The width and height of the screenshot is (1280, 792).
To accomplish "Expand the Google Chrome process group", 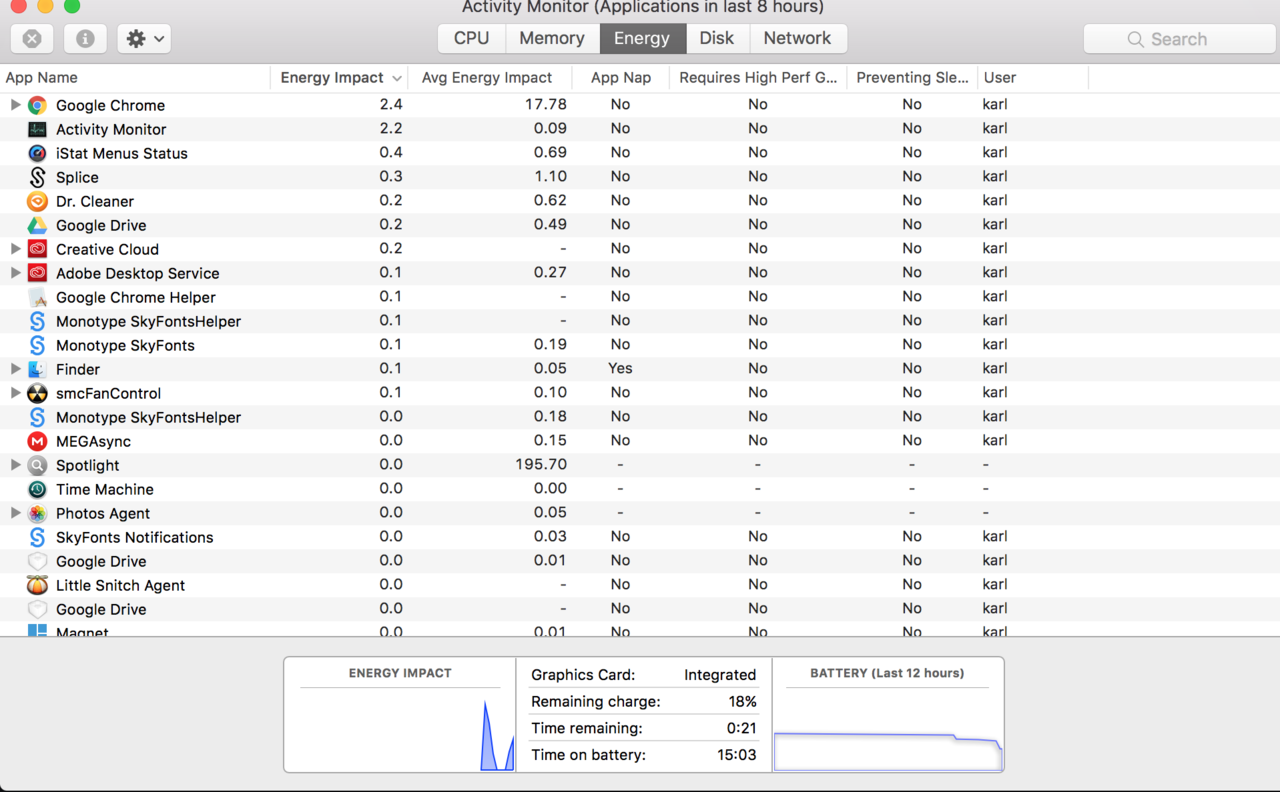I will coord(15,105).
